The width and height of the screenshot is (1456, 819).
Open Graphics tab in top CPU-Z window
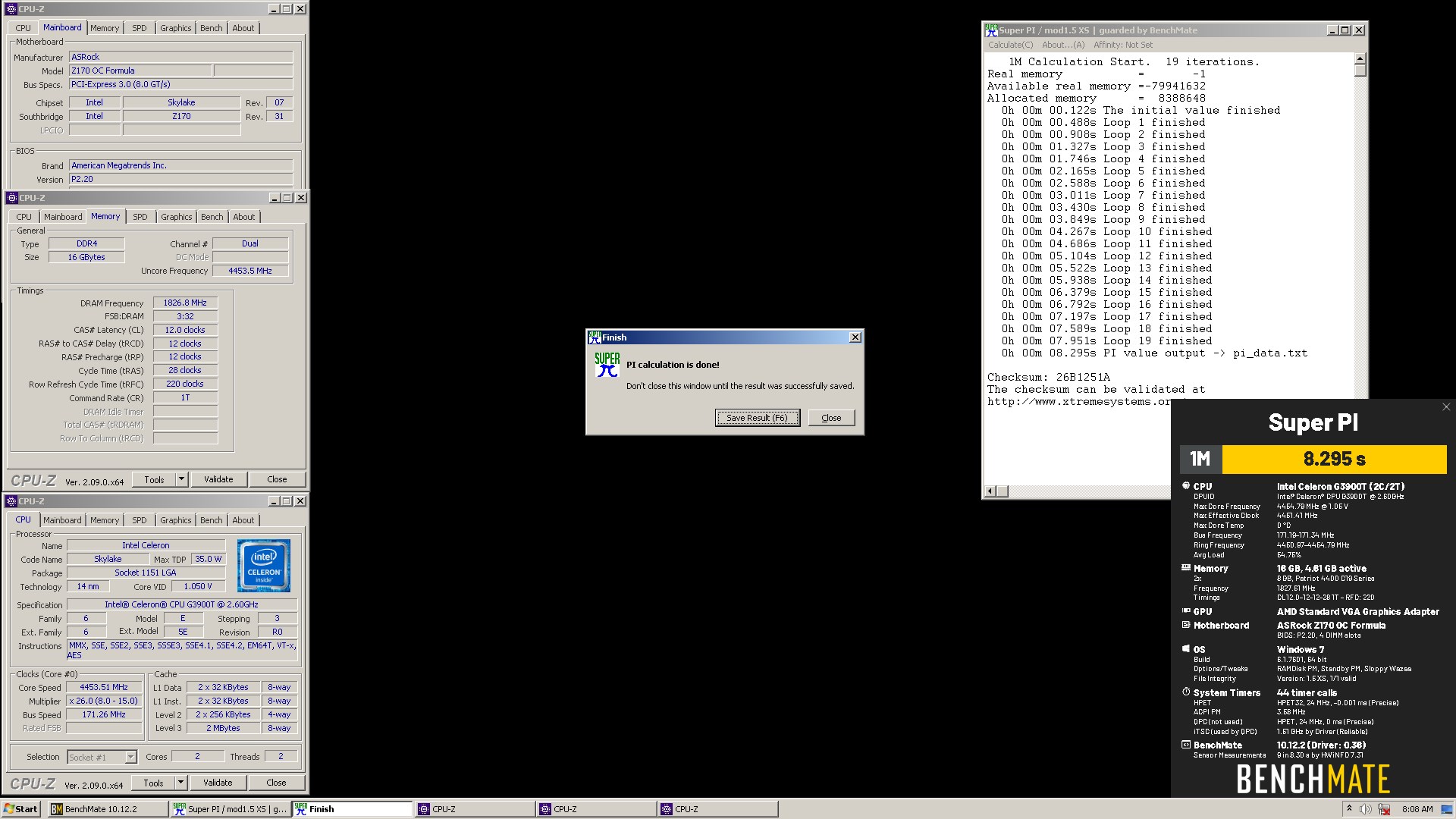pos(176,28)
